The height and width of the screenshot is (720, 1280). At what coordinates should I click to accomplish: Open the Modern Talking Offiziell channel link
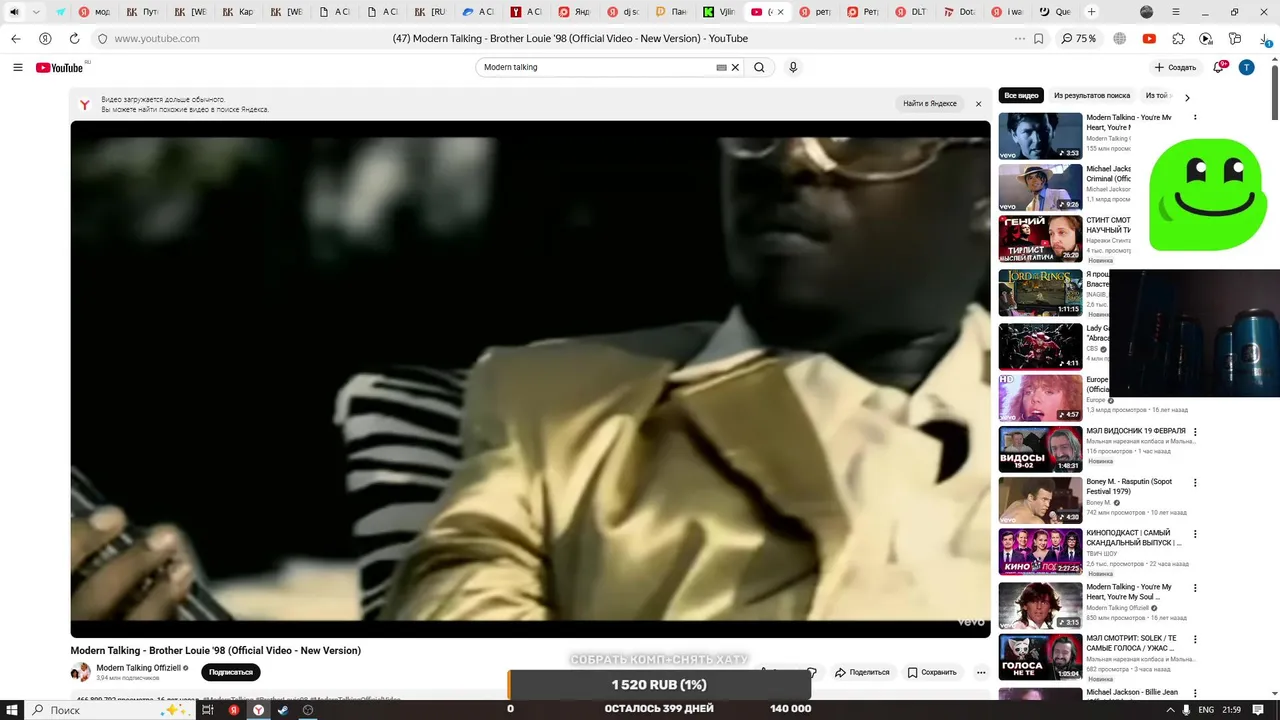(x=138, y=667)
